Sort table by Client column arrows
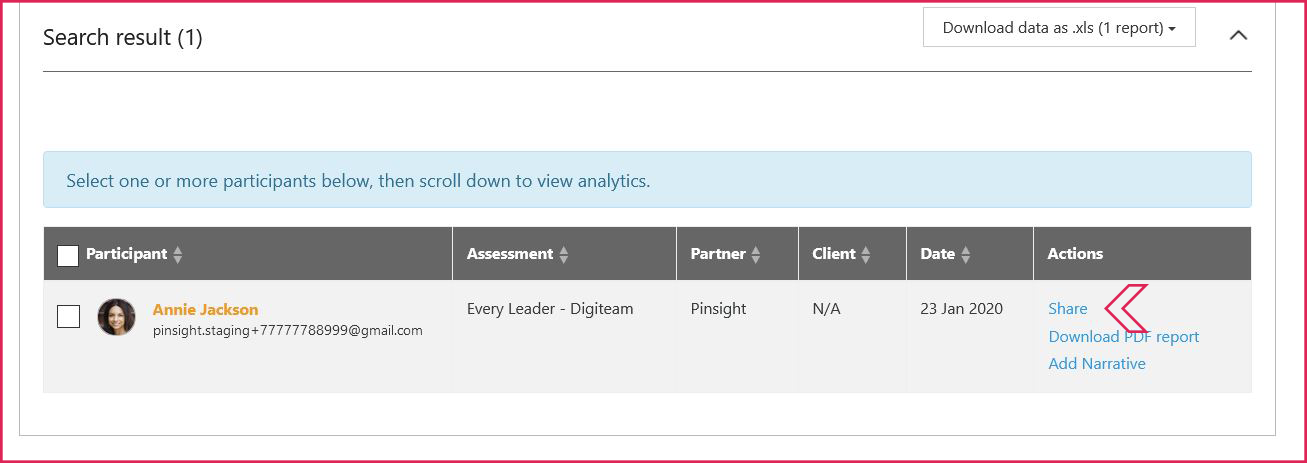1307x463 pixels. (x=866, y=255)
